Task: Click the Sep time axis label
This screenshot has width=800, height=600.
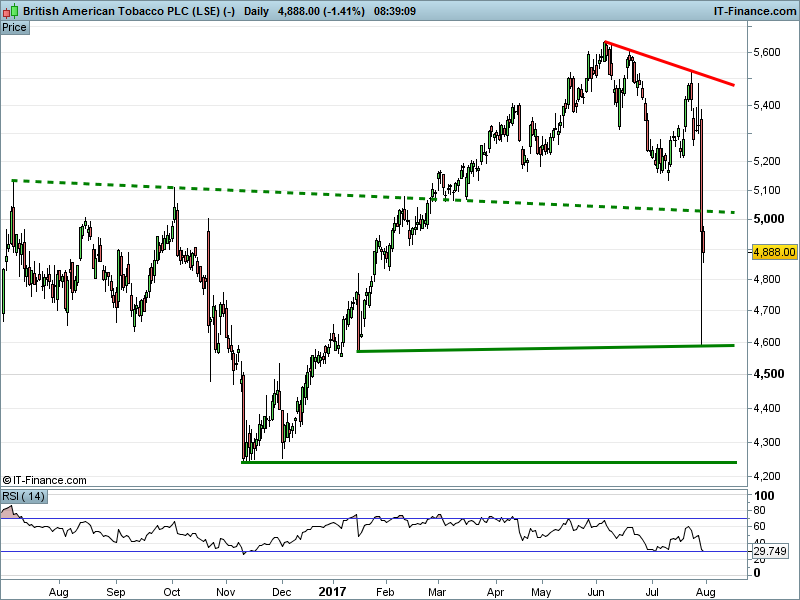Action: pyautogui.click(x=116, y=592)
